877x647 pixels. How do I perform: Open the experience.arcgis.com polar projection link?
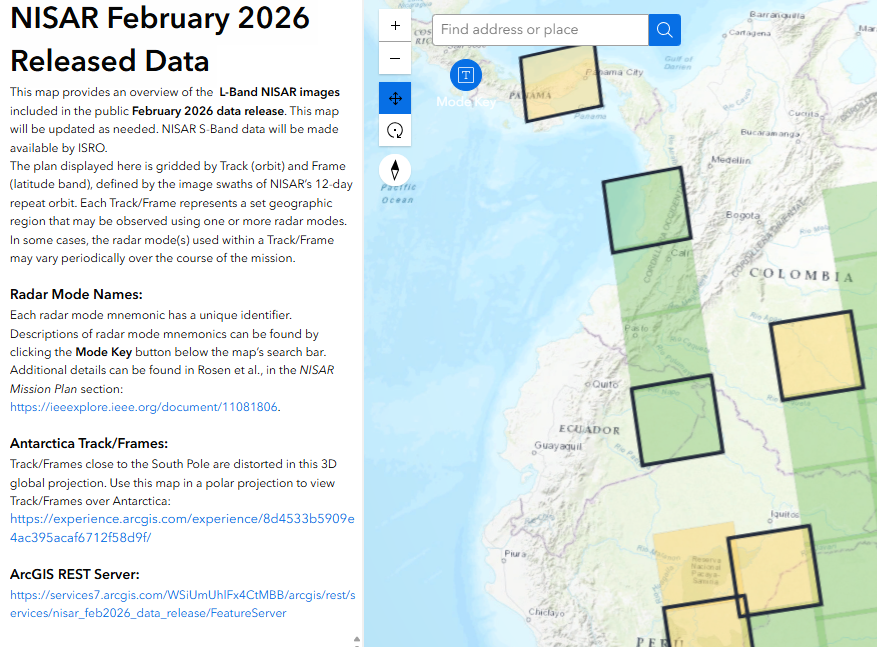coord(182,528)
